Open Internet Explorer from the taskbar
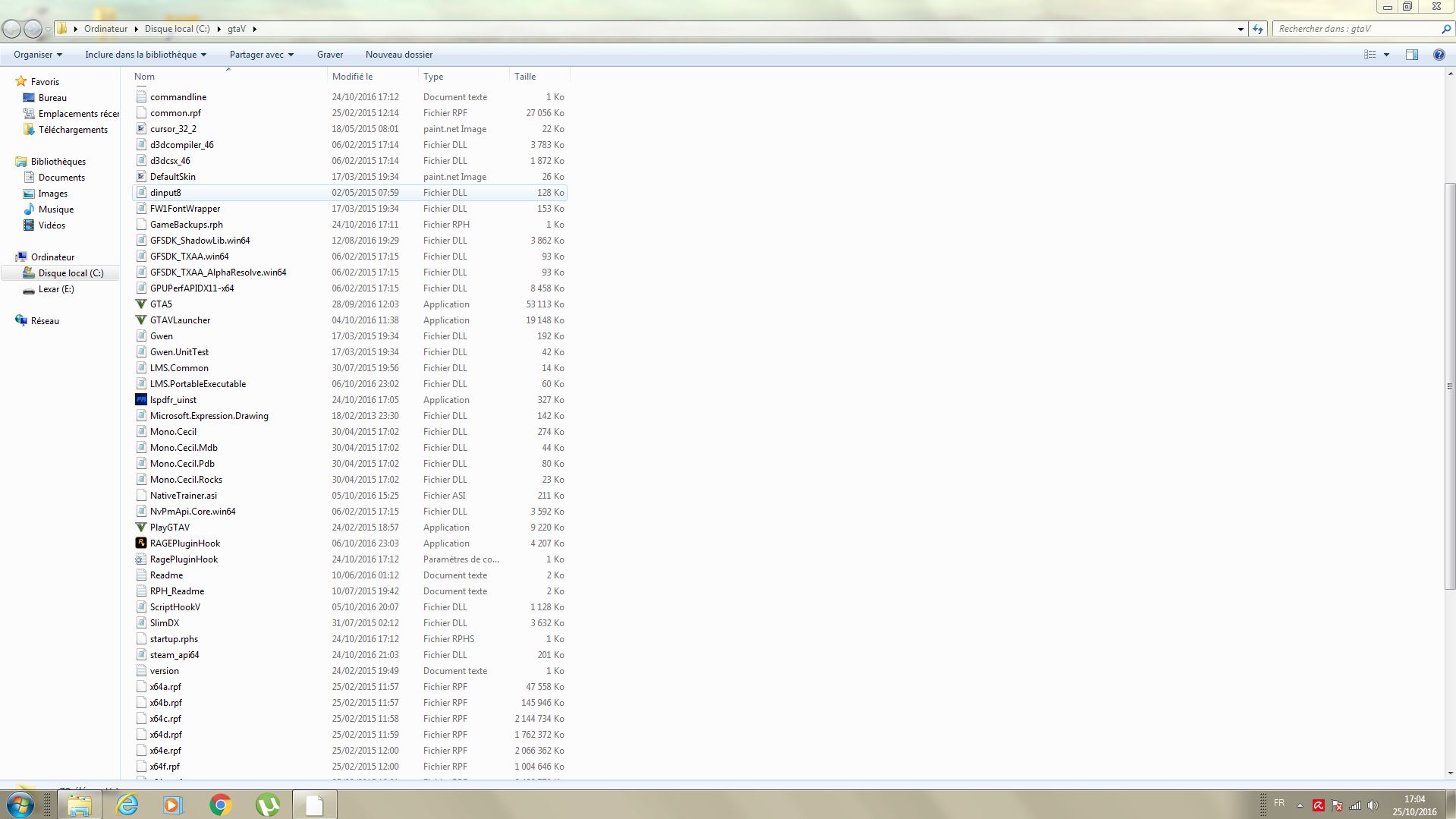Screen dimensions: 1456x819 tap(127, 805)
